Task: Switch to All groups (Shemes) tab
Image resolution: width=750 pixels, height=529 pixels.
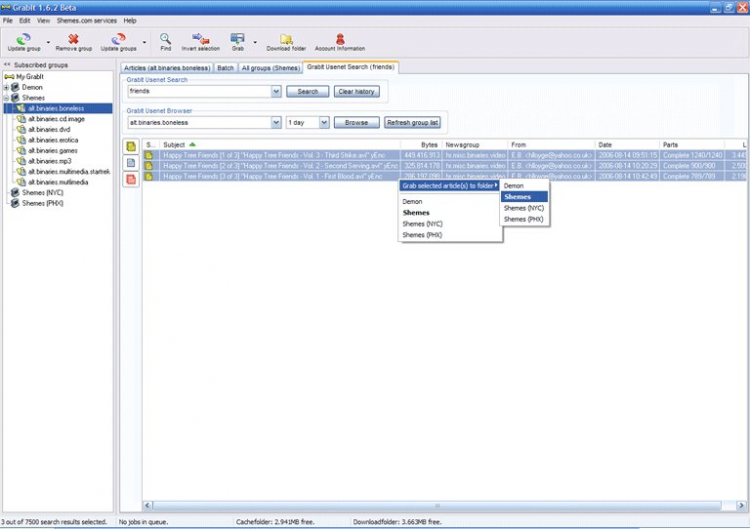Action: coord(271,68)
